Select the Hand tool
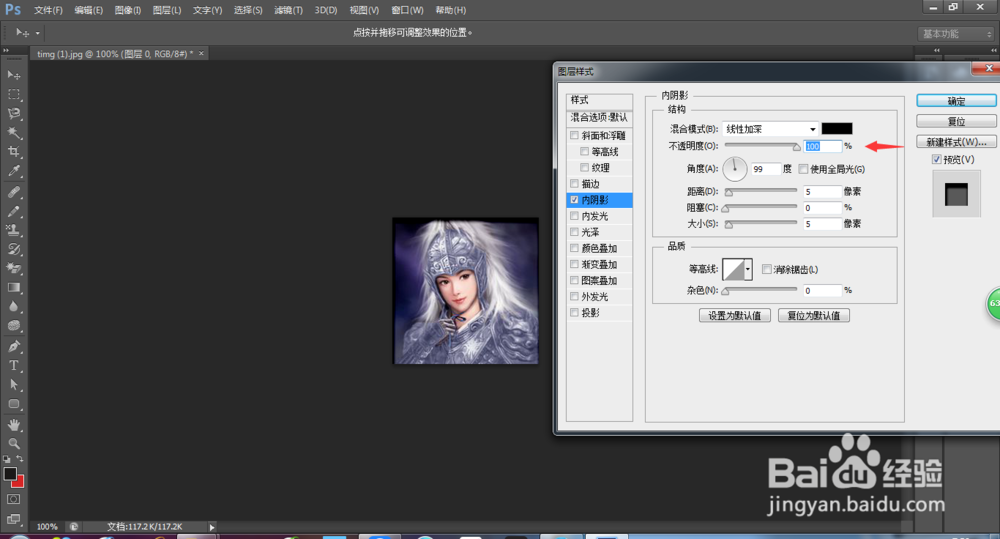The image size is (1000, 539). click(13, 425)
